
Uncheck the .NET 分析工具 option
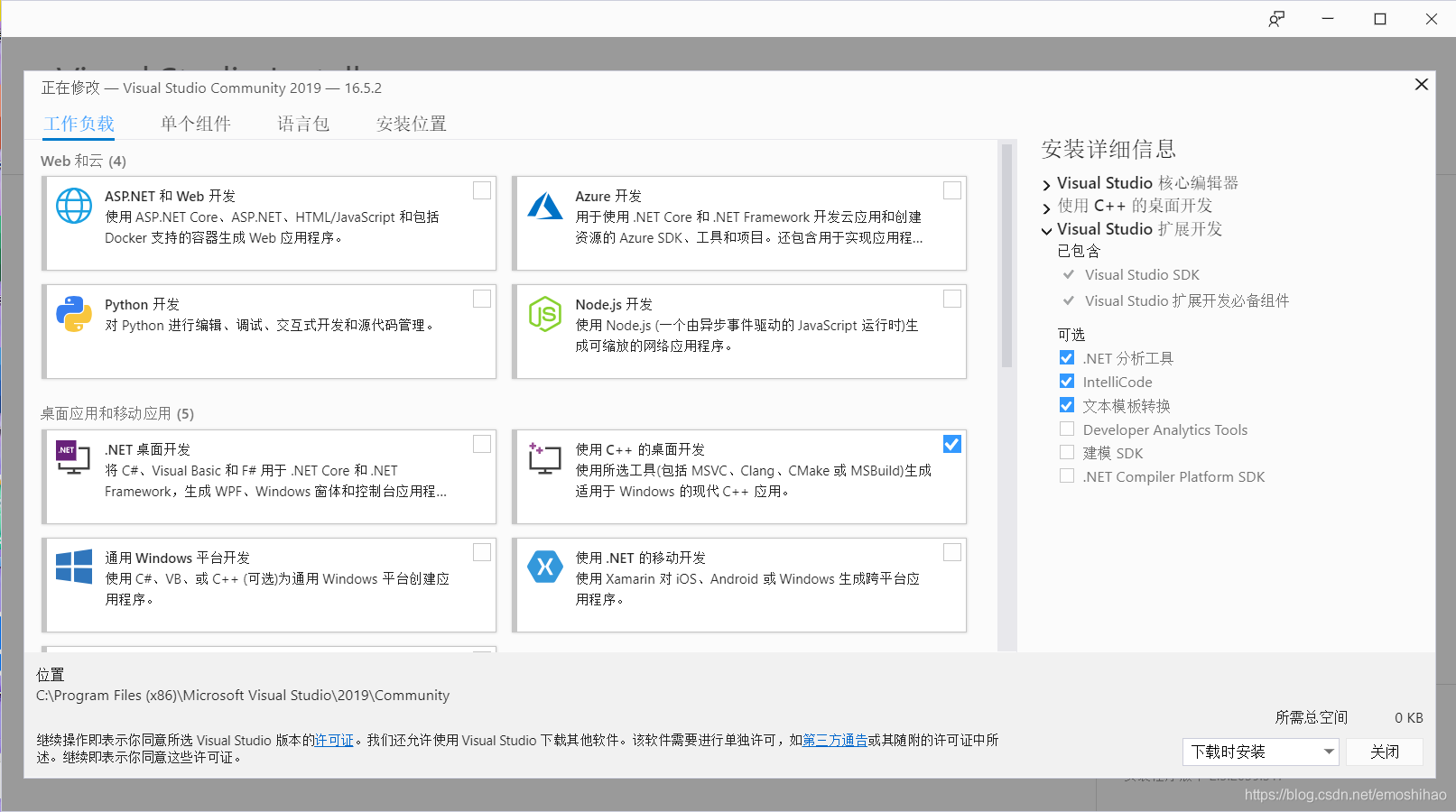(1067, 357)
